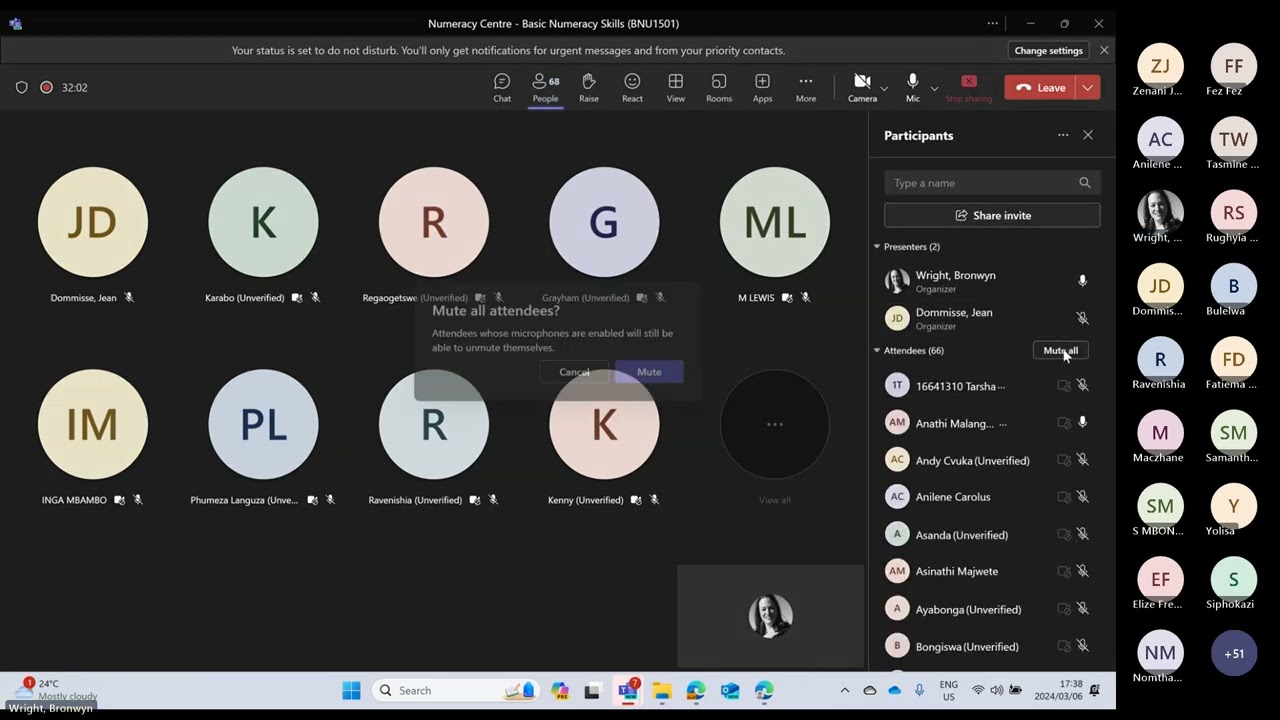Open the Leave dropdown arrow
The image size is (1280, 720).
1087,88
